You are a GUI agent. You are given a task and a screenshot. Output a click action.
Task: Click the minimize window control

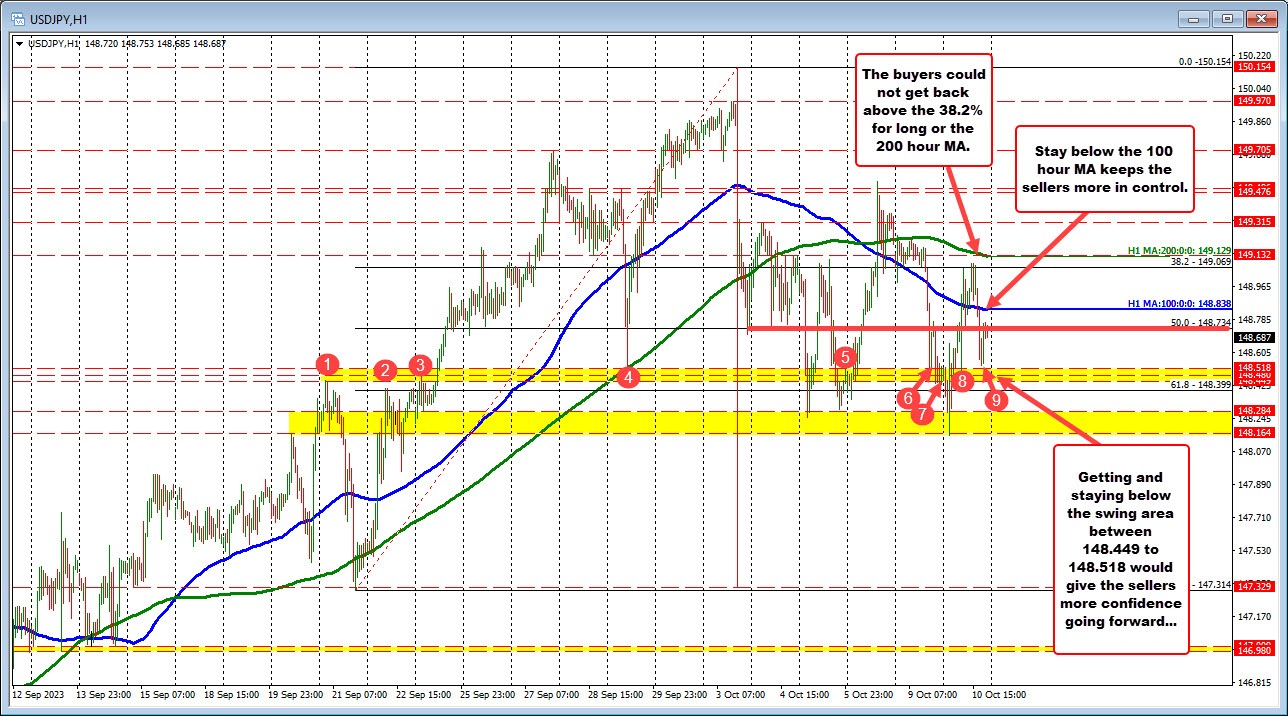1193,19
